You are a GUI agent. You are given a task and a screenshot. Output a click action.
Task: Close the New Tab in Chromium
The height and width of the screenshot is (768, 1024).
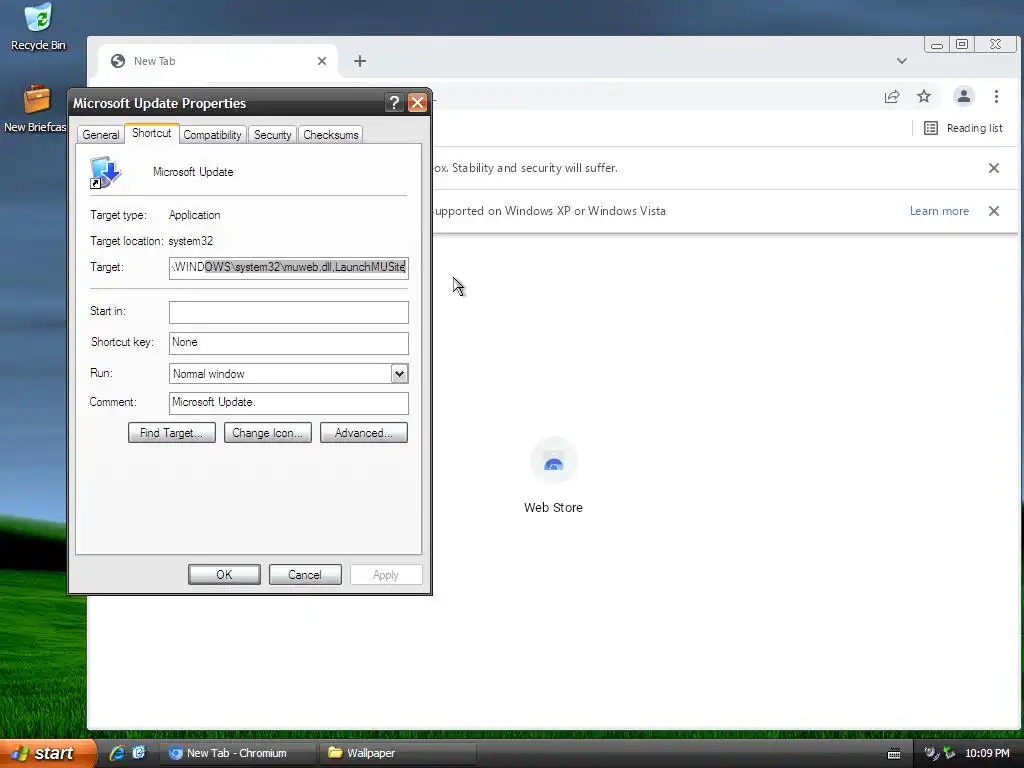pyautogui.click(x=322, y=61)
